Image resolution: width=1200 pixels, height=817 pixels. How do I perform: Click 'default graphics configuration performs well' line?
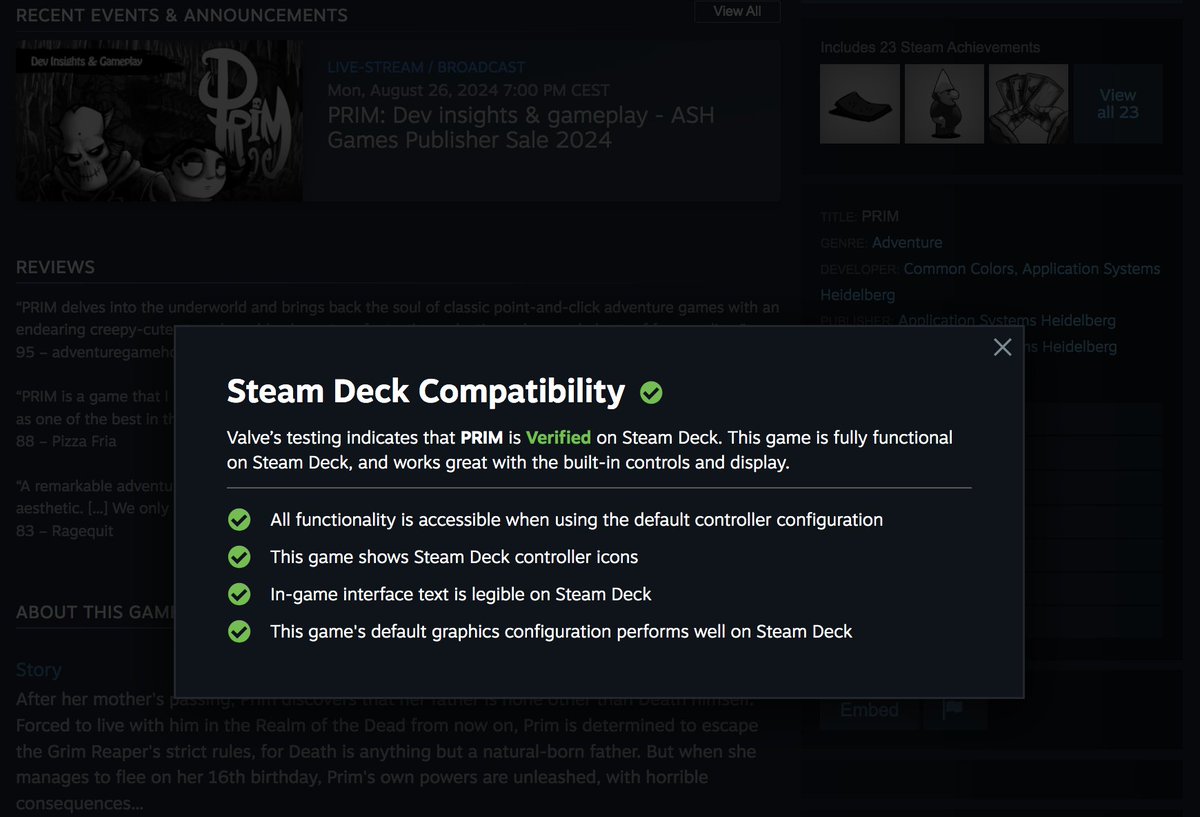click(x=561, y=632)
